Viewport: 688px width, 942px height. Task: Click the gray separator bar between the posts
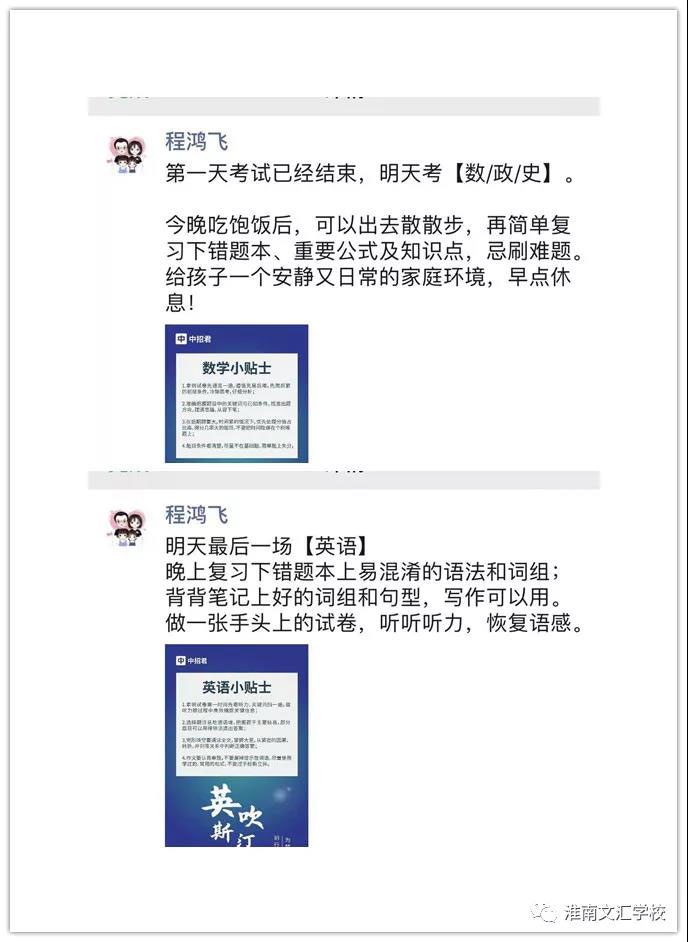344,480
